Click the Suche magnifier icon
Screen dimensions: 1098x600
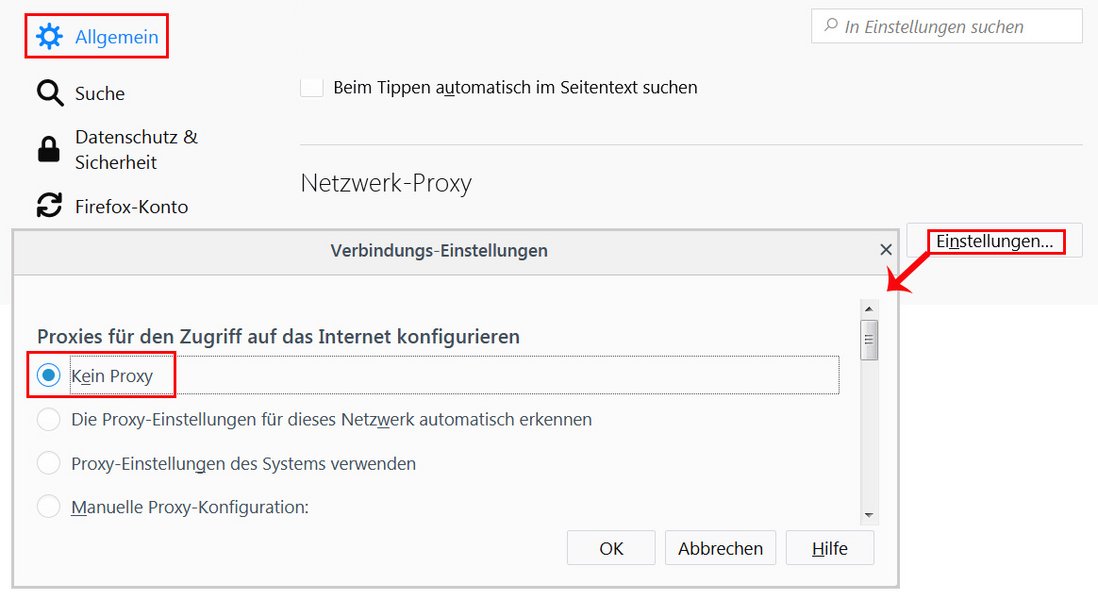point(49,93)
